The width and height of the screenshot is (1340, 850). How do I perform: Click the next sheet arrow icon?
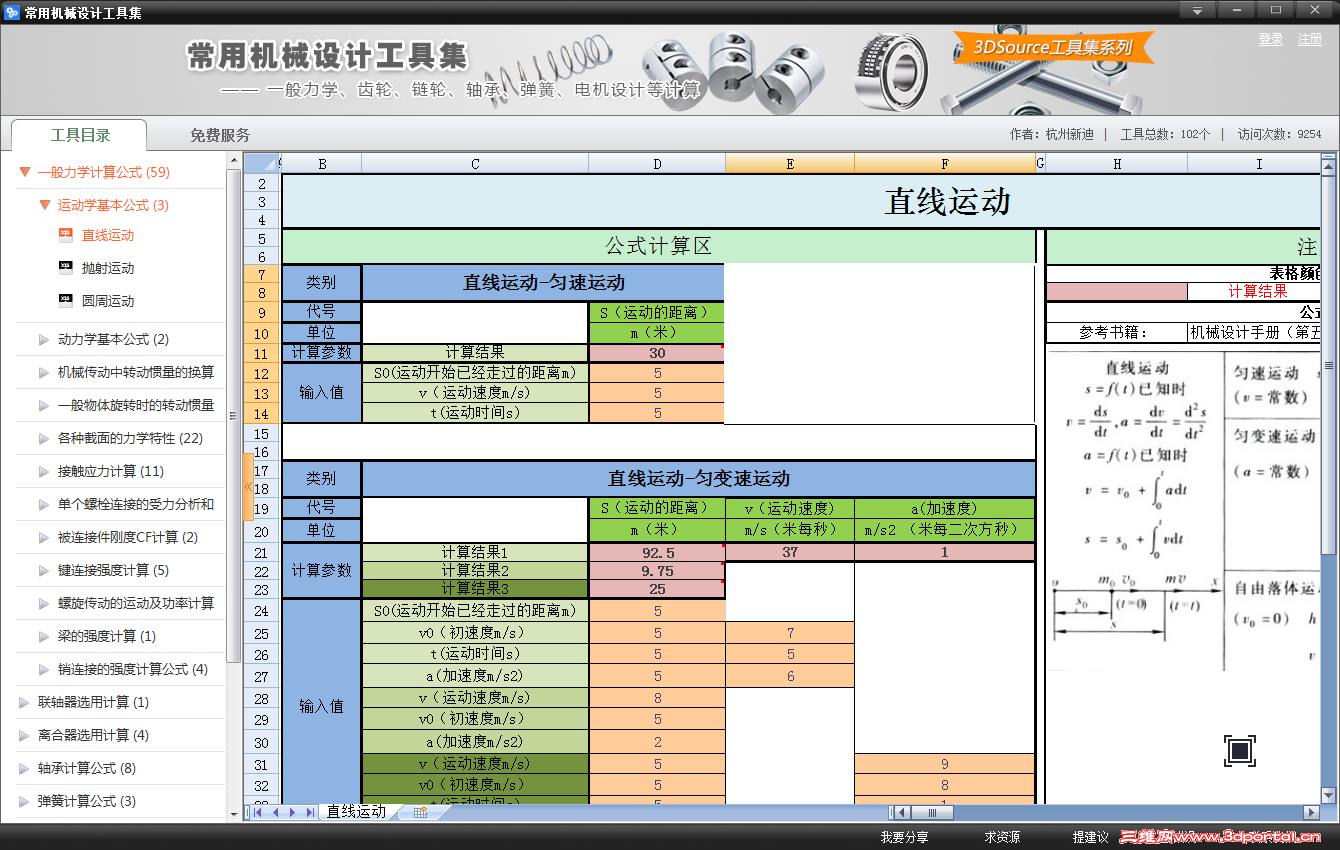point(290,812)
